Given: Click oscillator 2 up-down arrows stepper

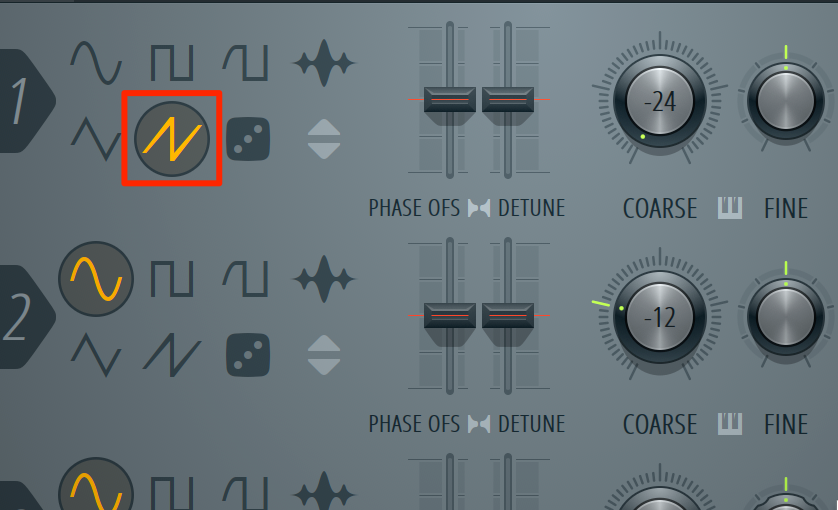Looking at the screenshot, I should pos(324,355).
